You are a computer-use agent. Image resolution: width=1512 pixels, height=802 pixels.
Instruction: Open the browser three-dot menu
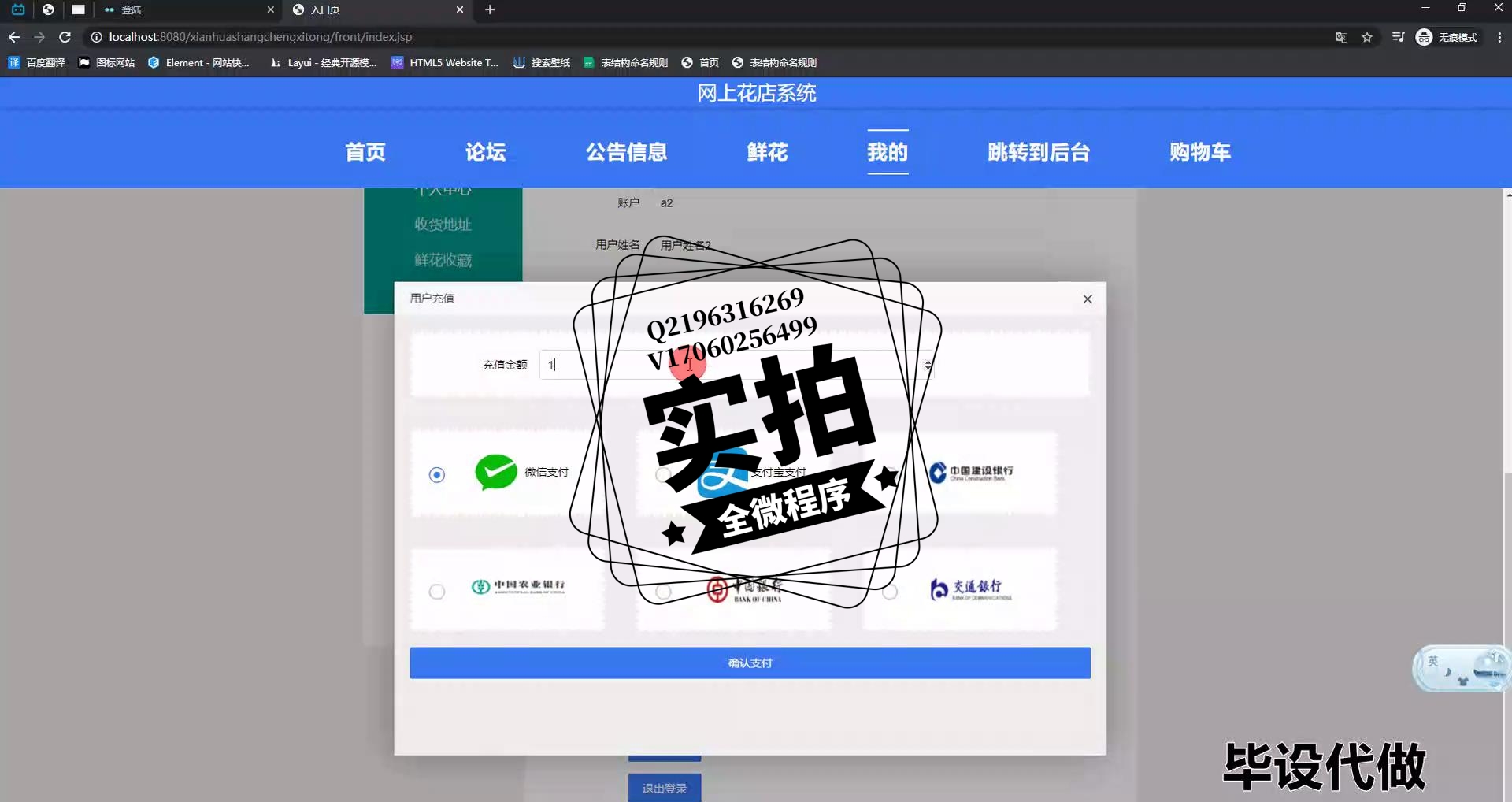pyautogui.click(x=1499, y=37)
